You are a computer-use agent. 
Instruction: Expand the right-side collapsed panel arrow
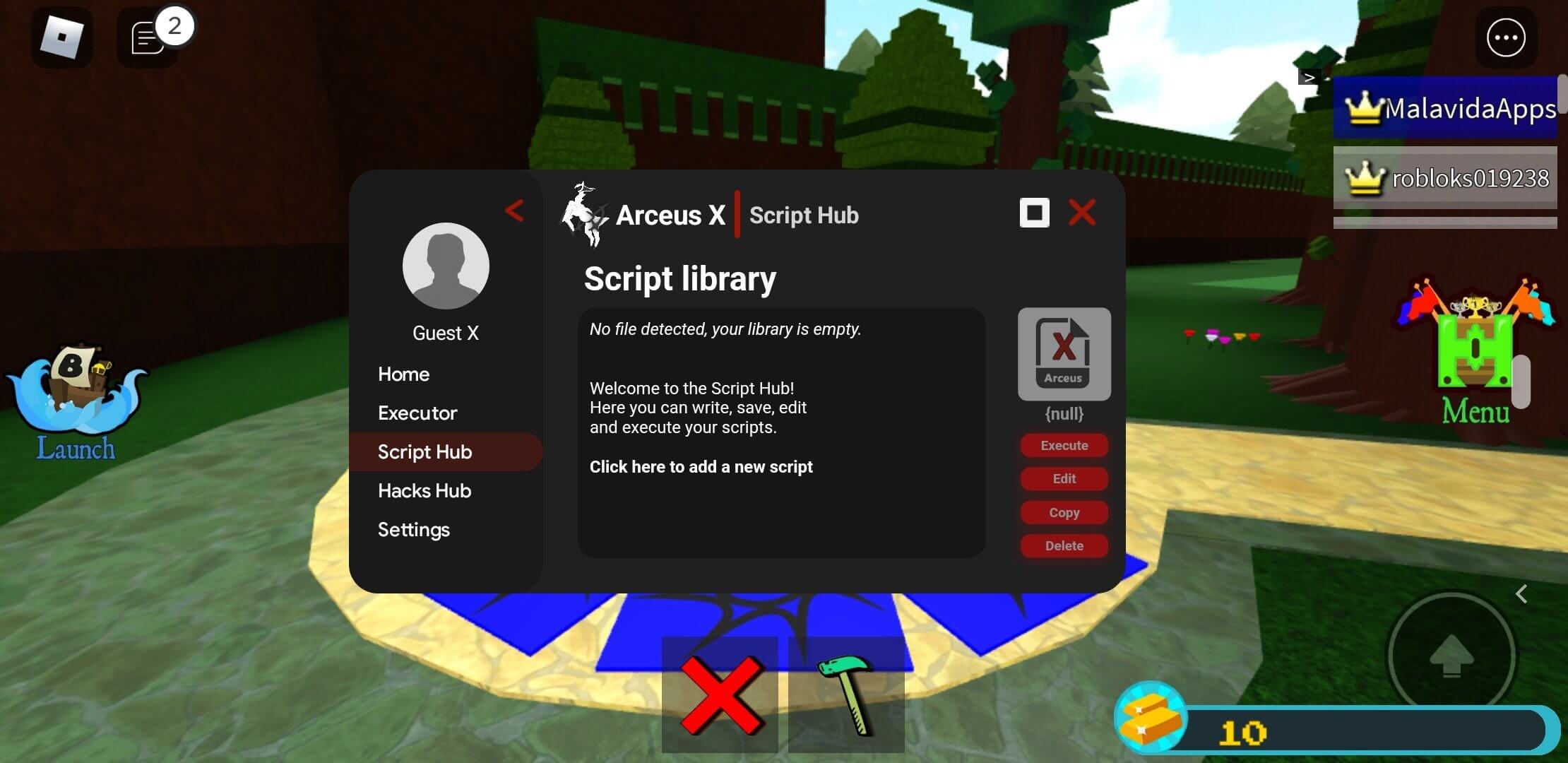1524,593
